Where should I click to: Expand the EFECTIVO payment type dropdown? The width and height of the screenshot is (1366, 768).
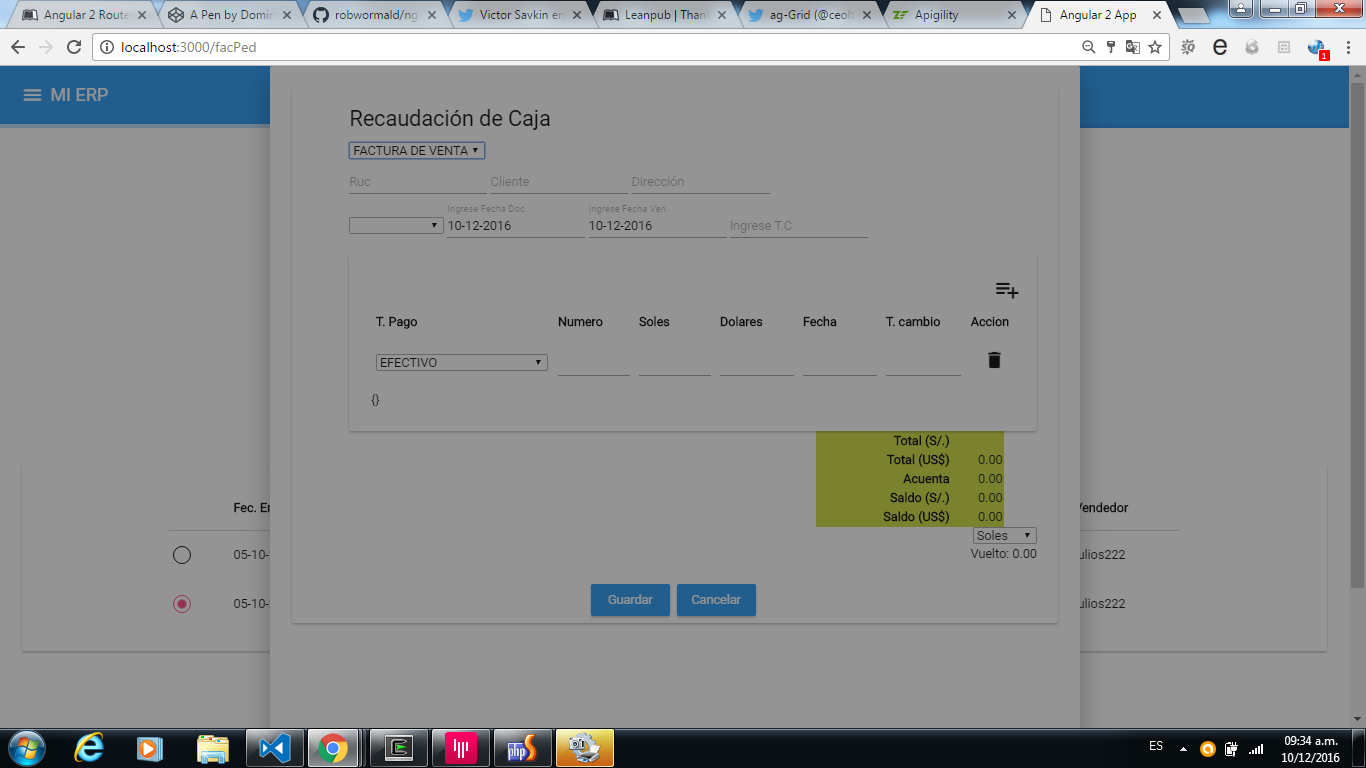(461, 363)
